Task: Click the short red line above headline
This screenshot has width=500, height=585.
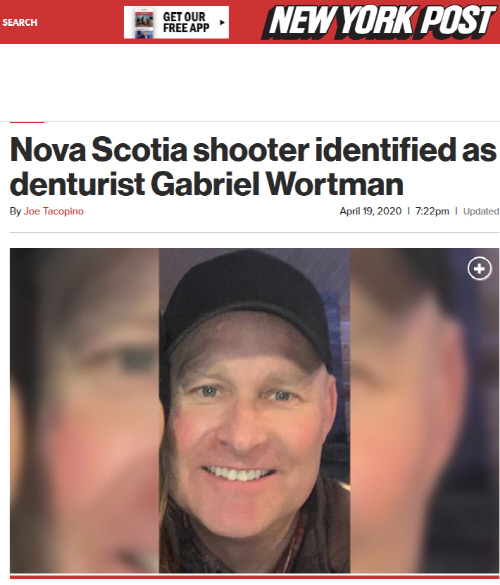Action: point(27,122)
